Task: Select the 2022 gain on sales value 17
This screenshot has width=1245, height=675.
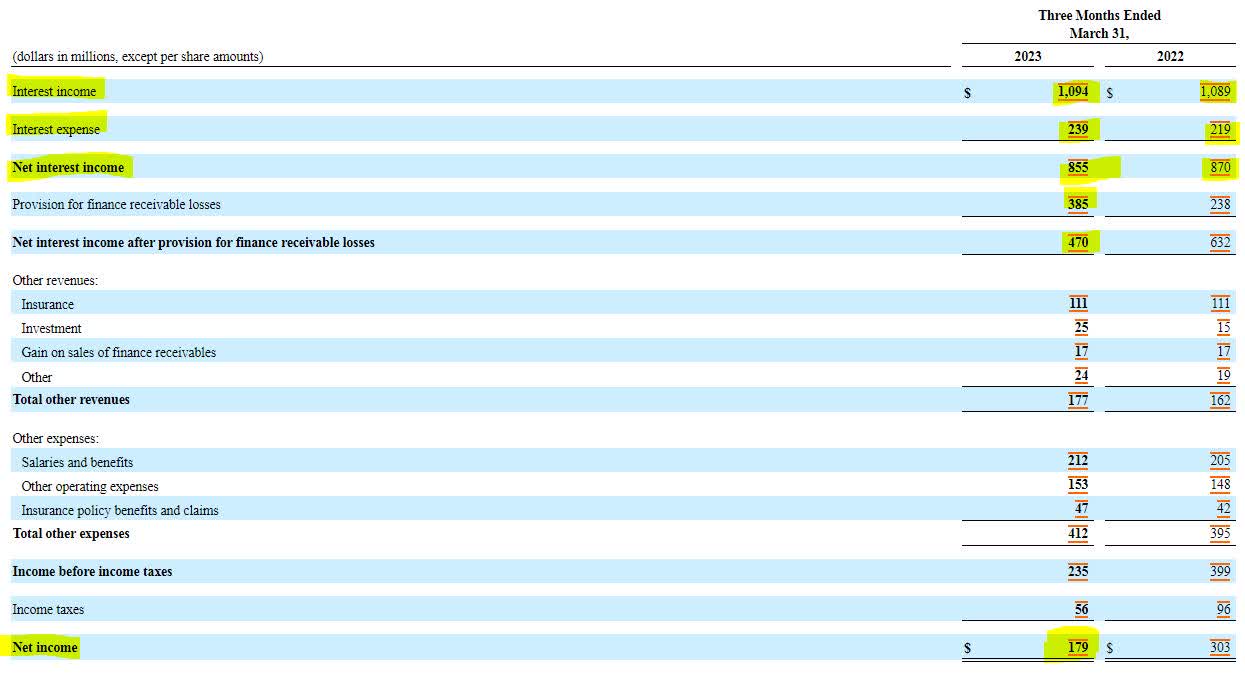Action: point(1224,351)
